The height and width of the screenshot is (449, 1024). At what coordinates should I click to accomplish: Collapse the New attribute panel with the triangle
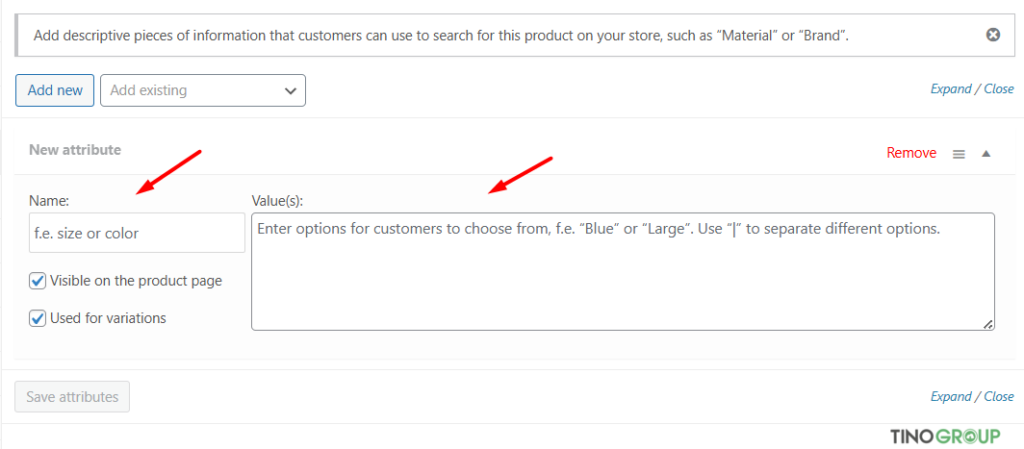click(x=986, y=154)
